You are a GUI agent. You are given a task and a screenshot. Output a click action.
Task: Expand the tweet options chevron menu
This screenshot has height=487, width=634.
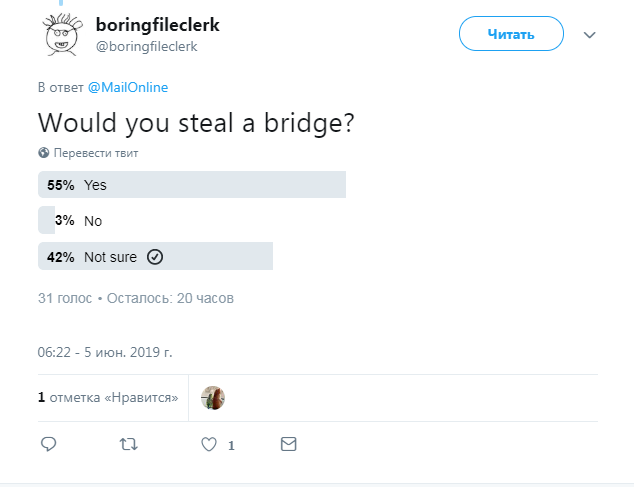pyautogui.click(x=590, y=35)
